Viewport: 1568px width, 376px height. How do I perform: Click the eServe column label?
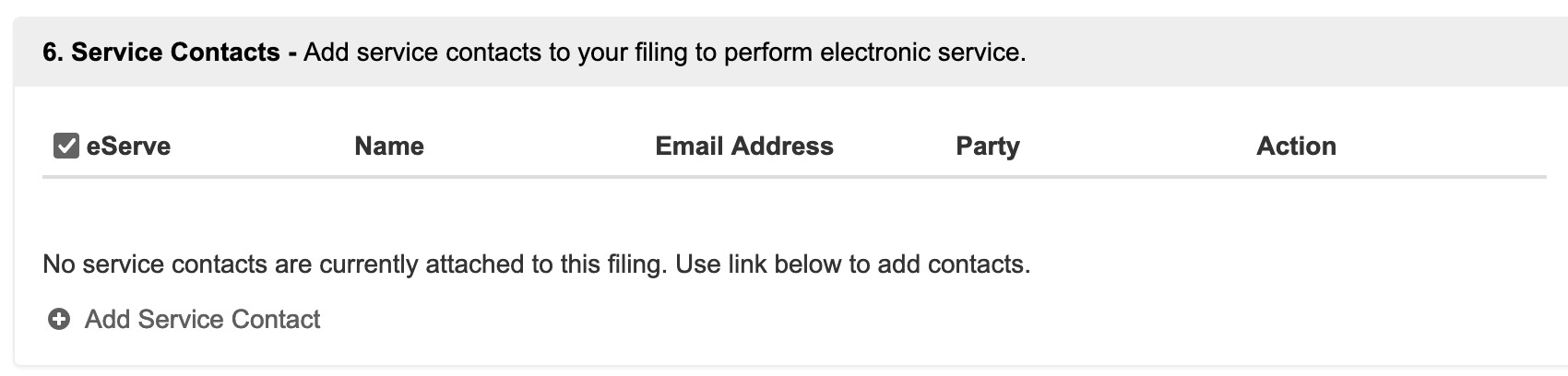click(x=128, y=146)
